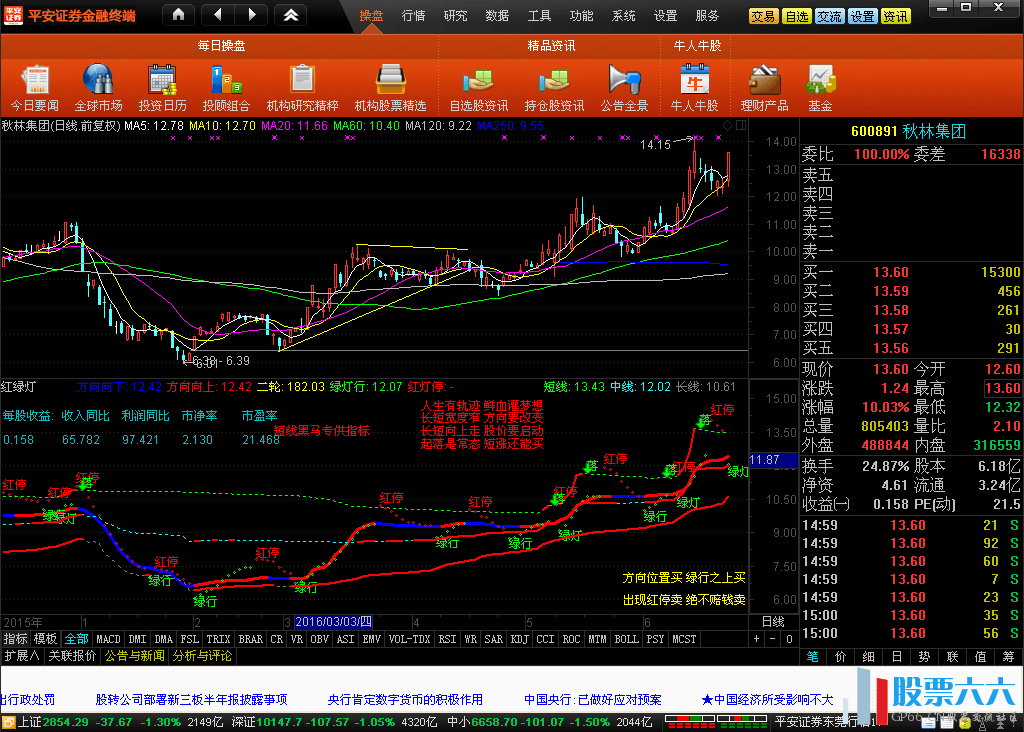
Task: Zoom out chart with minus button
Action: point(773,639)
